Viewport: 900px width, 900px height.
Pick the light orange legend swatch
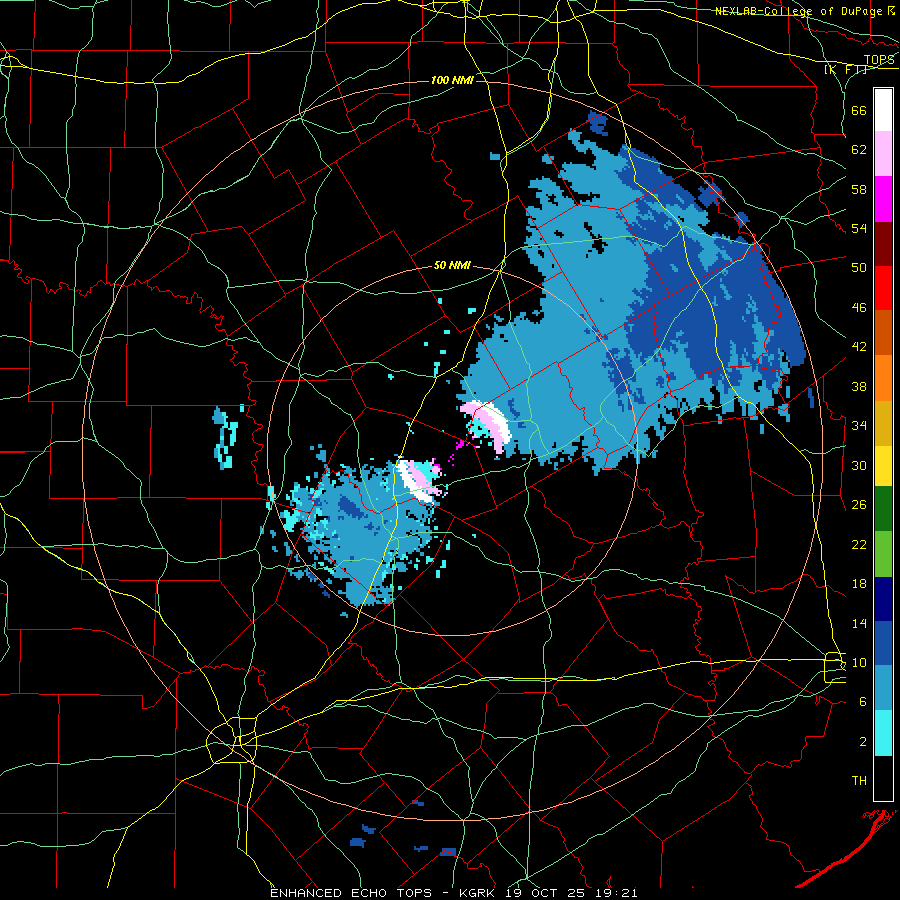coord(883,378)
